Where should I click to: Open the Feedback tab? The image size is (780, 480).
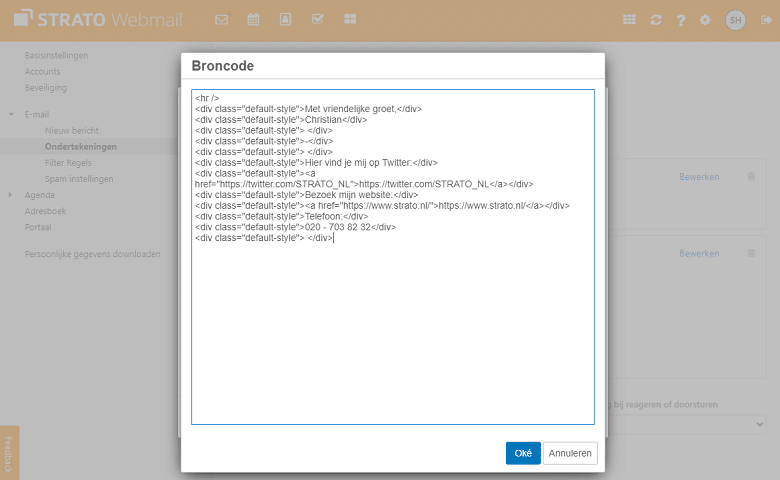pos(9,453)
